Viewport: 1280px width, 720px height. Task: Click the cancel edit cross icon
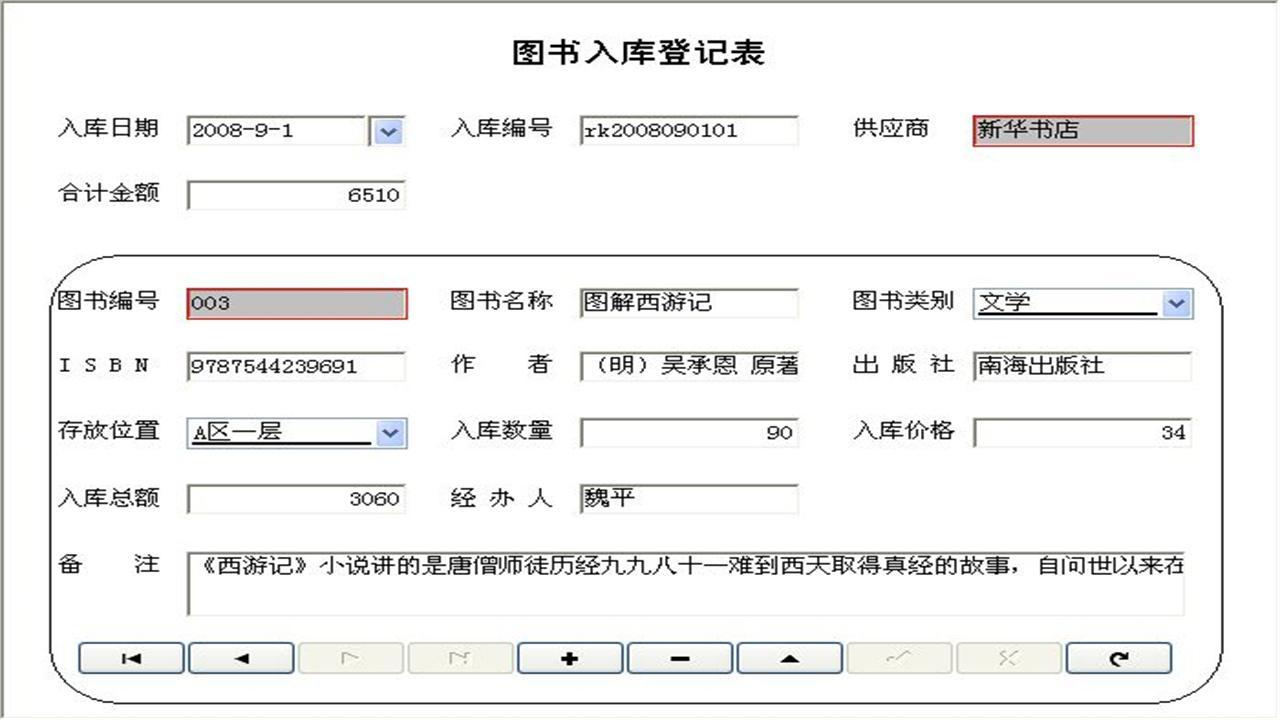[x=1008, y=658]
